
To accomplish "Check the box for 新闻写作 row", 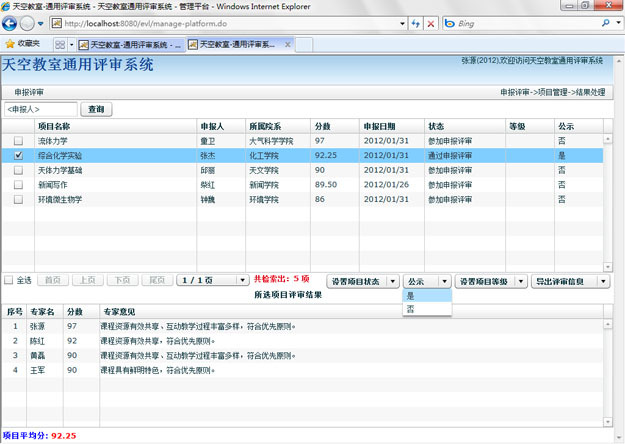I will pos(18,185).
